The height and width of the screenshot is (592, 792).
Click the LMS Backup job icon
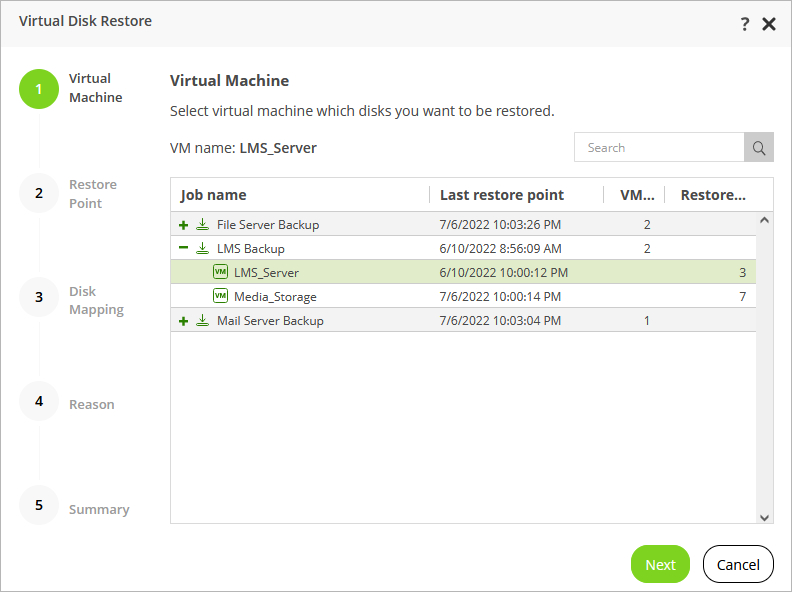(x=203, y=249)
